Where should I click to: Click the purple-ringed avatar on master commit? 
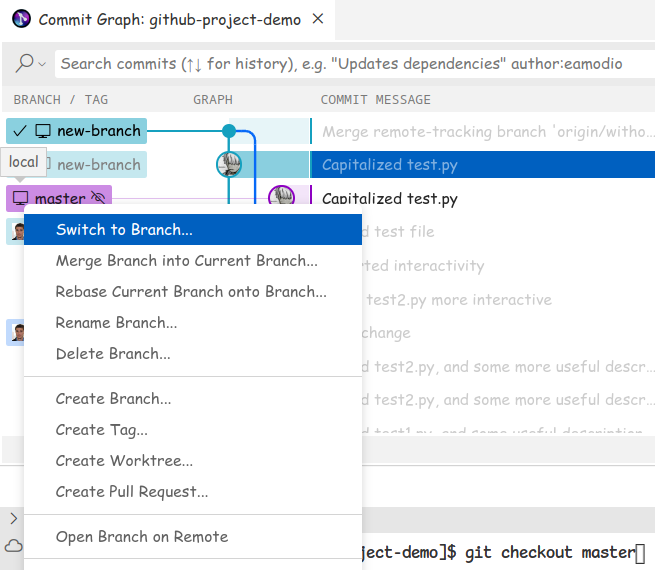pos(282,198)
